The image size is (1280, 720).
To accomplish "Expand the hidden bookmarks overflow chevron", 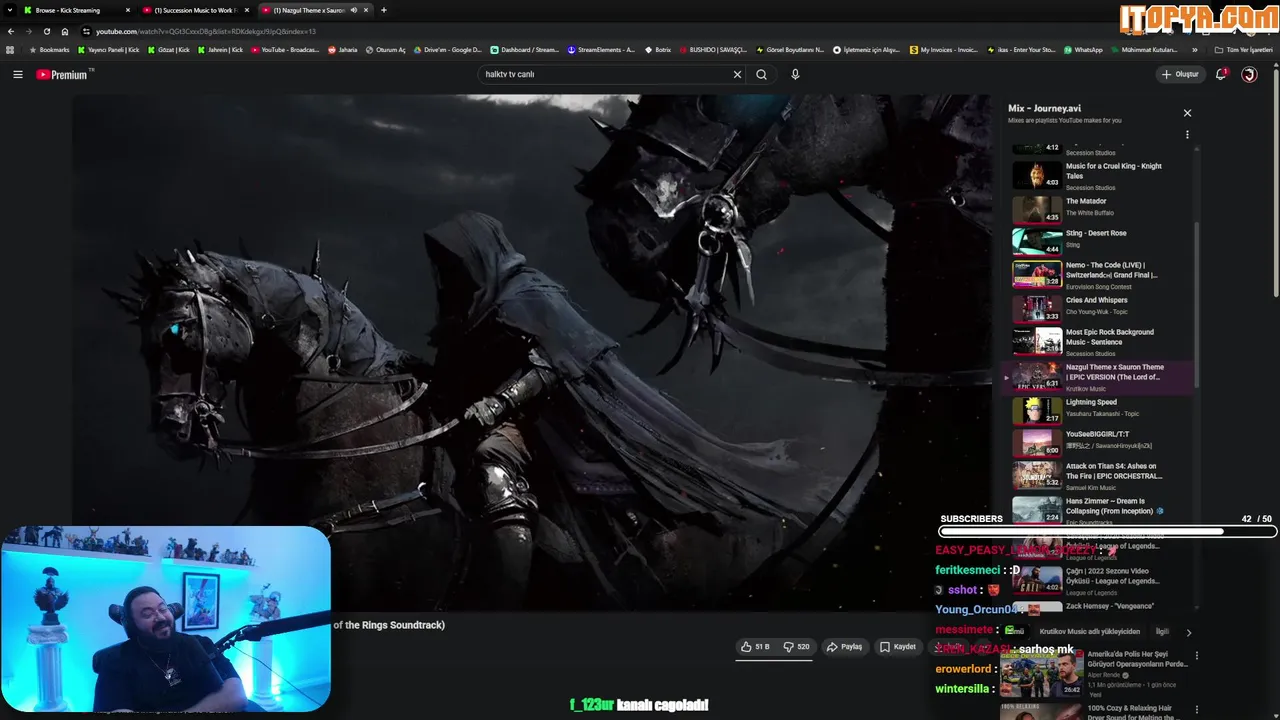I will click(1195, 49).
